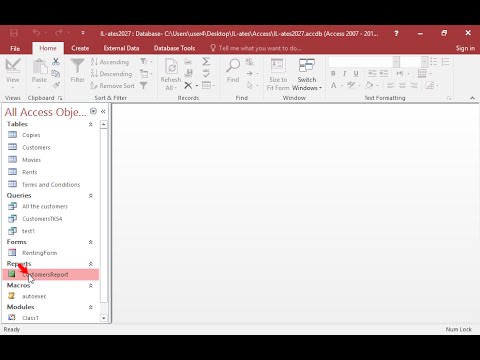
Task: Click the Ascending sort button
Action: [110, 62]
